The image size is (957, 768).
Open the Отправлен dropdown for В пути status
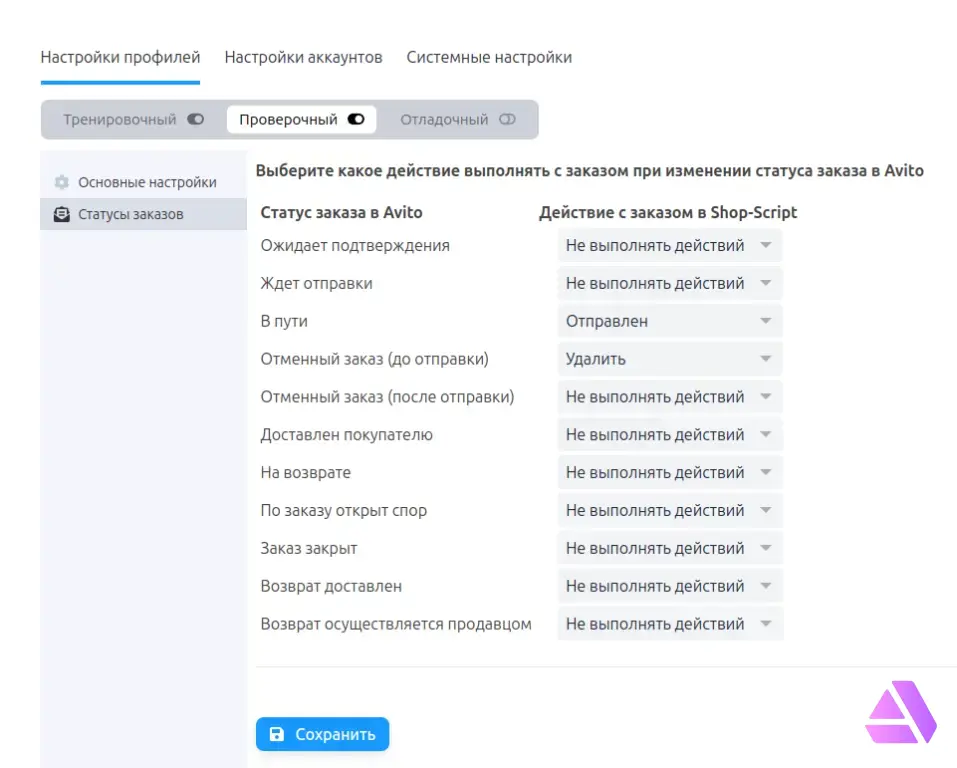coord(669,321)
